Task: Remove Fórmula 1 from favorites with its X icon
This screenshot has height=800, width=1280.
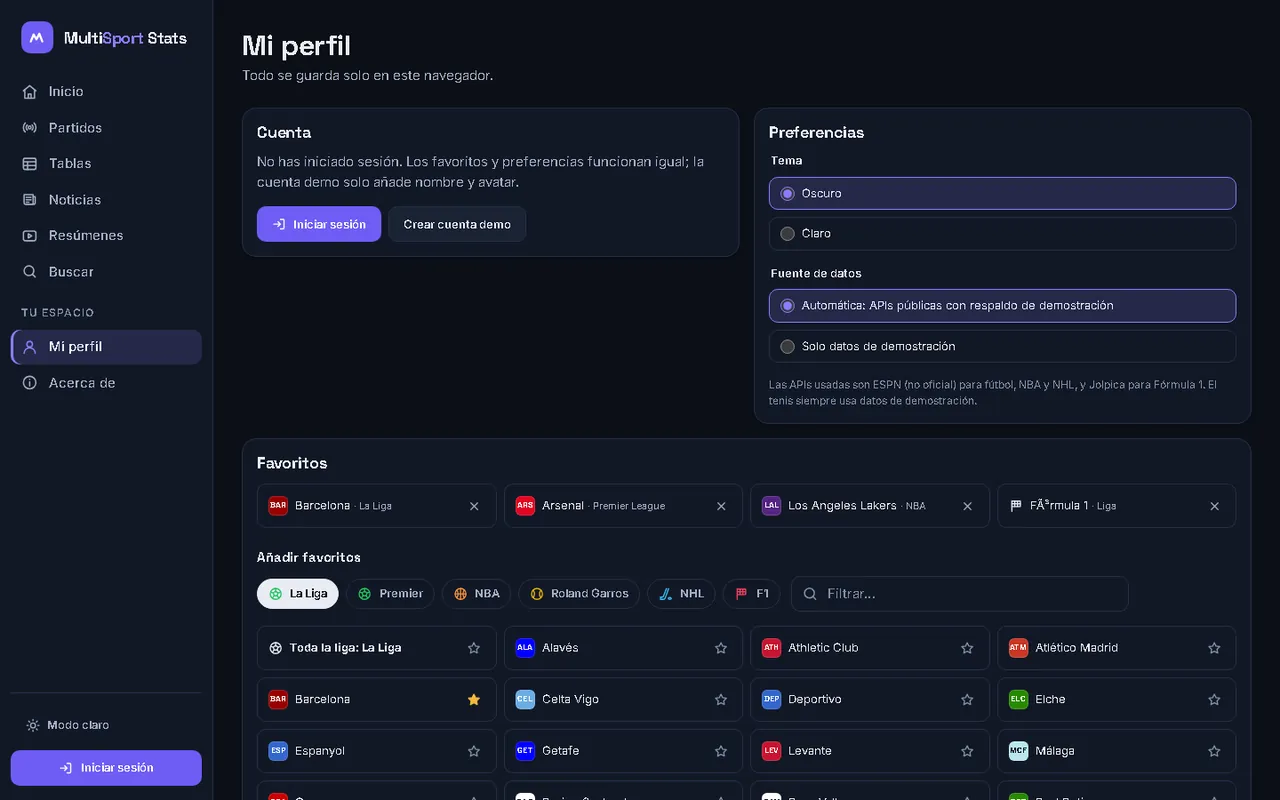Action: pyautogui.click(x=1214, y=506)
